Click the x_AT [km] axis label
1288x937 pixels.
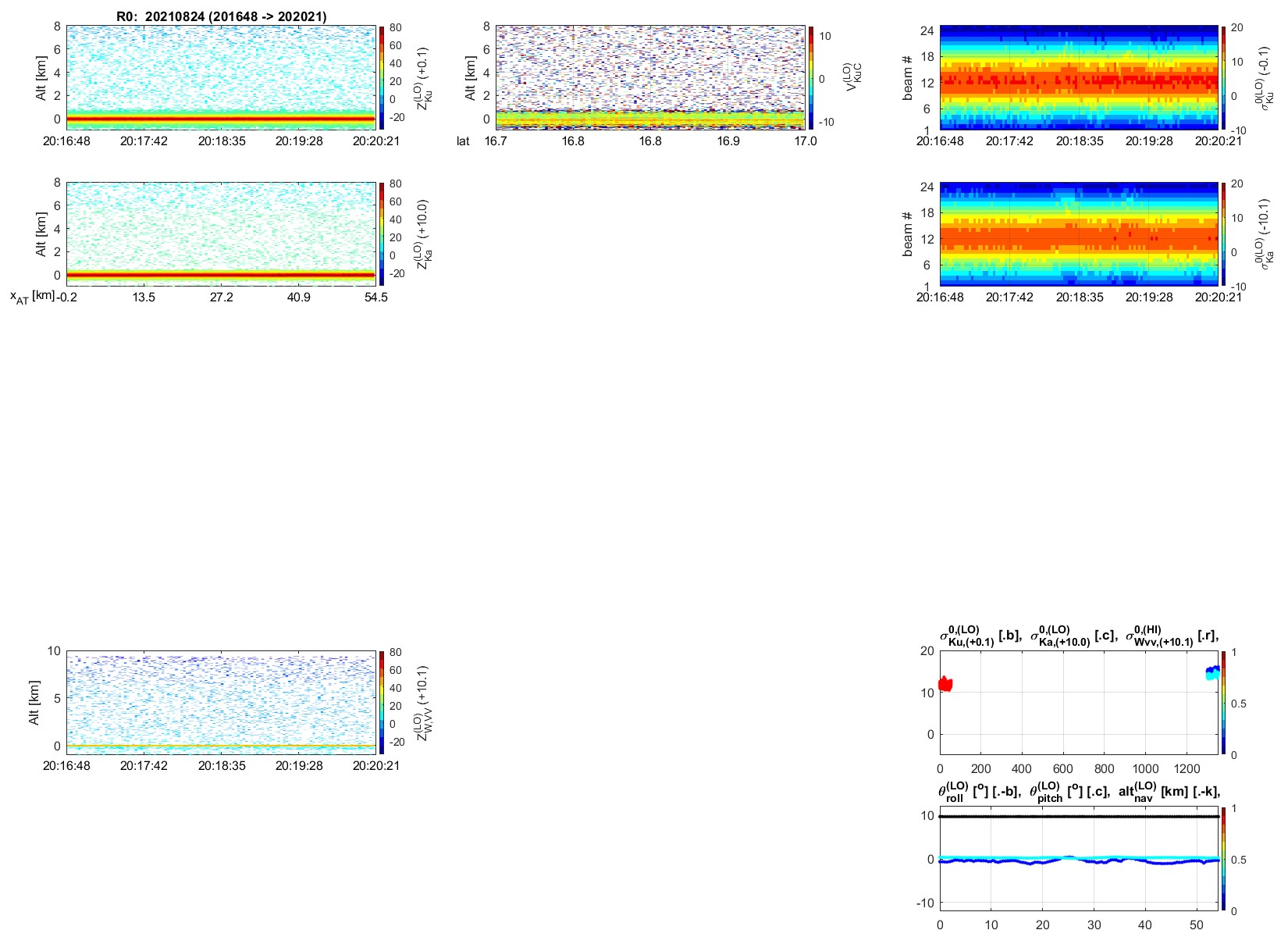[32, 297]
